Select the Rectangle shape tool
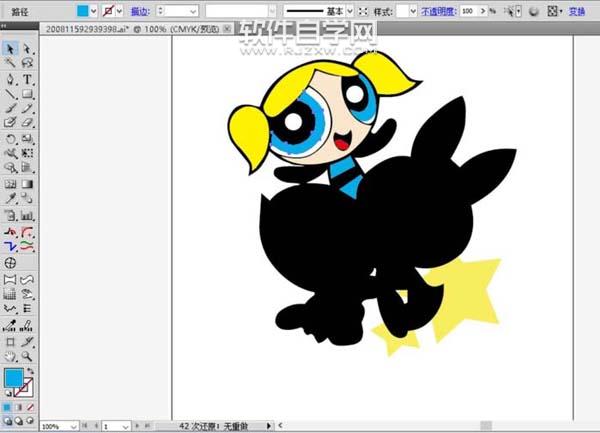This screenshot has height=433, width=600. pos(27,94)
